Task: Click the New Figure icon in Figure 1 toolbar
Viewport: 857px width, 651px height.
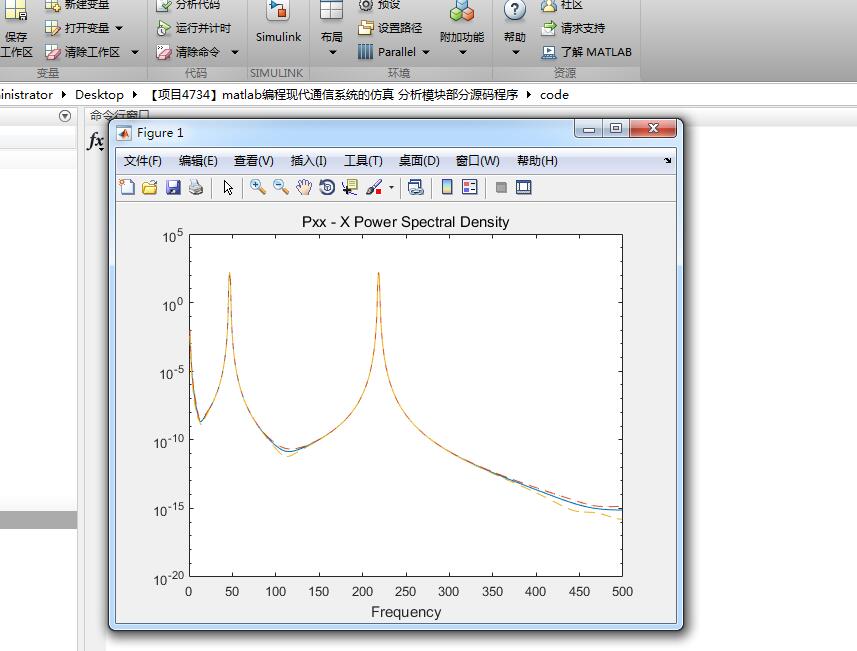Action: tap(127, 187)
